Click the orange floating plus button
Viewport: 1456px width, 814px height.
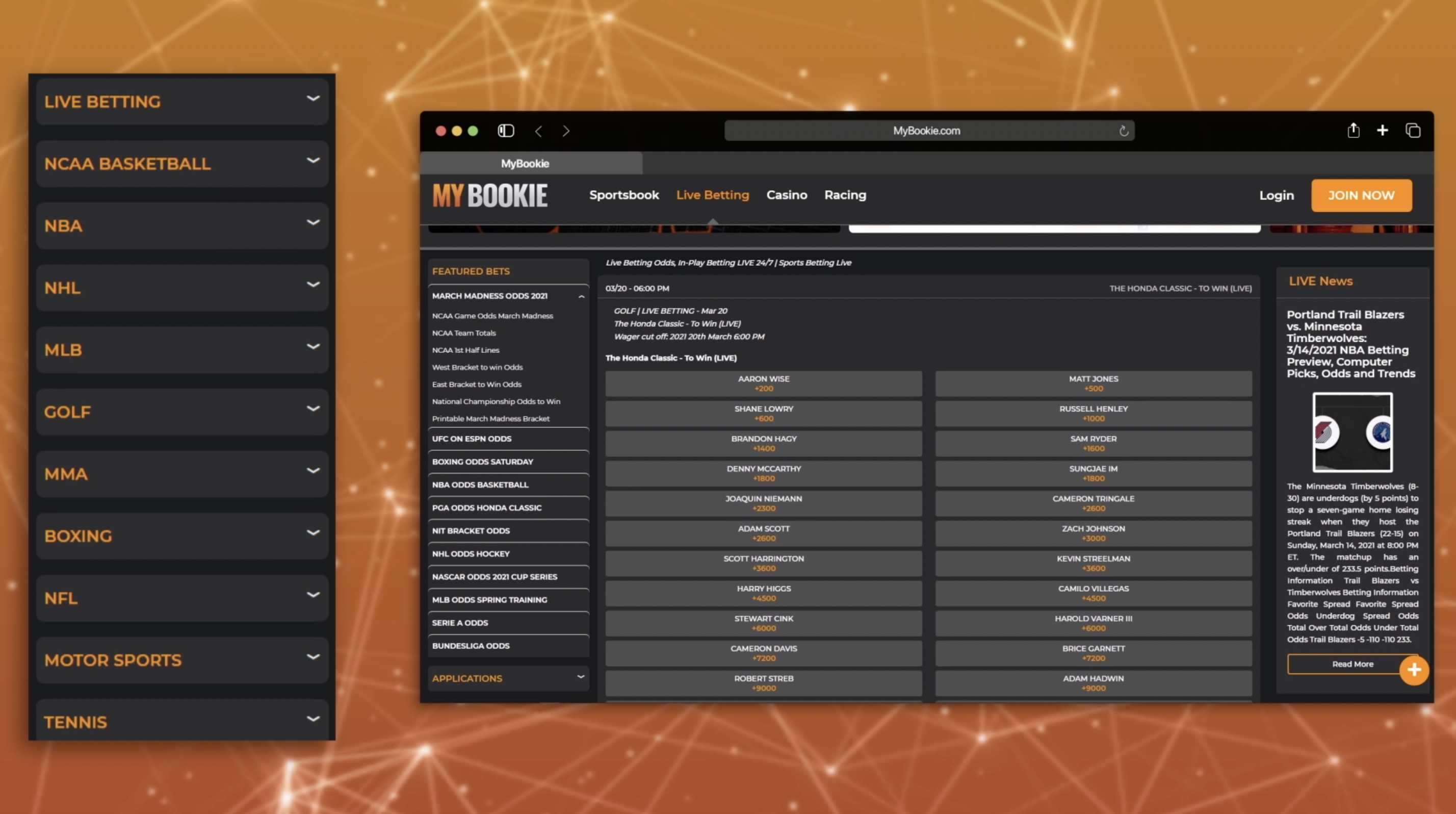[1414, 670]
